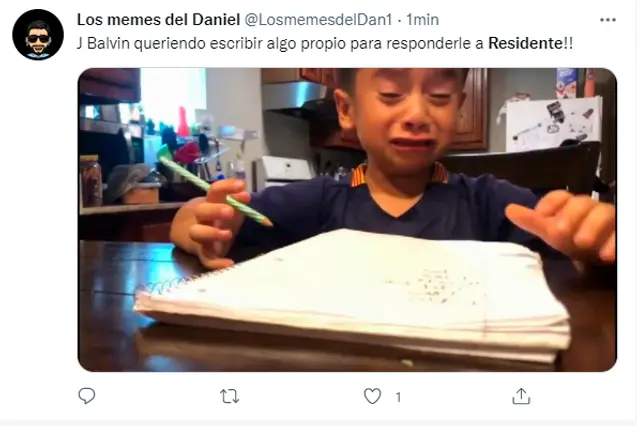Open the Los memes del Daniel profile name
Image resolution: width=640 pixels, height=426 pixels.
[x=158, y=20]
